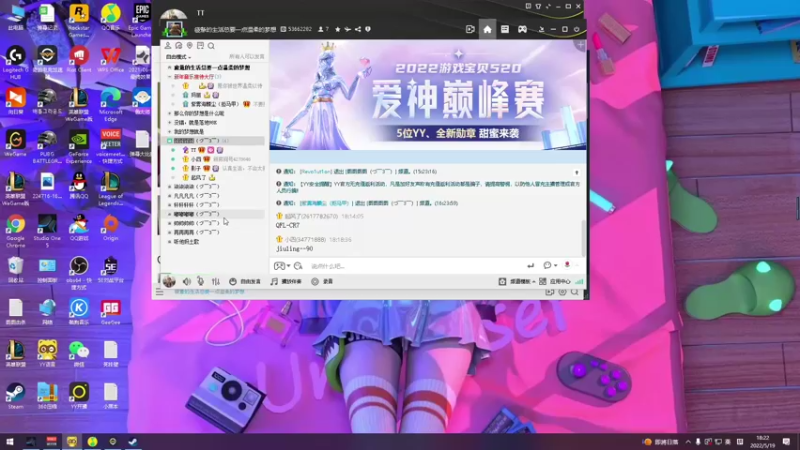
Task: Click the 2022 爱神巅峰赛 banner
Action: pyautogui.click(x=428, y=95)
